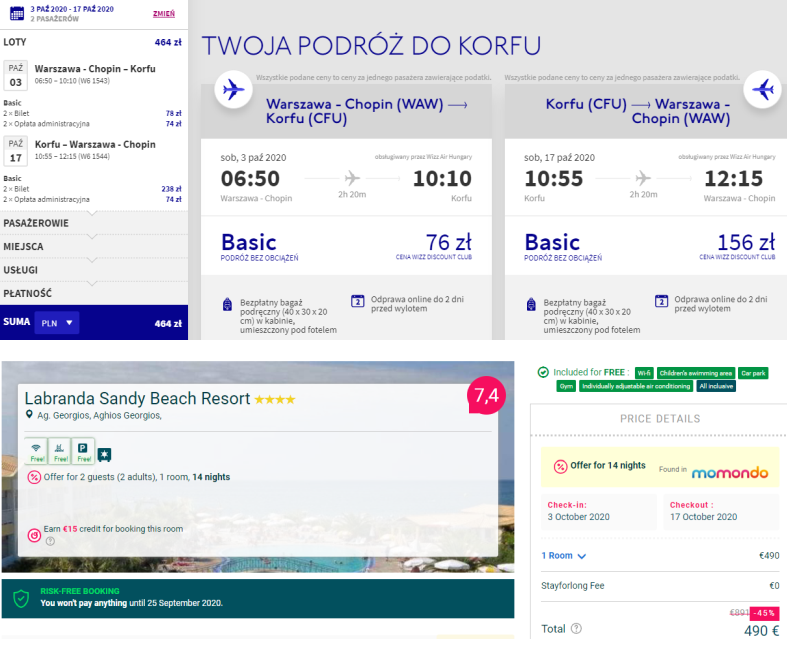Click the free swimming pool amenity icon
The width and height of the screenshot is (787, 648).
pos(60,451)
